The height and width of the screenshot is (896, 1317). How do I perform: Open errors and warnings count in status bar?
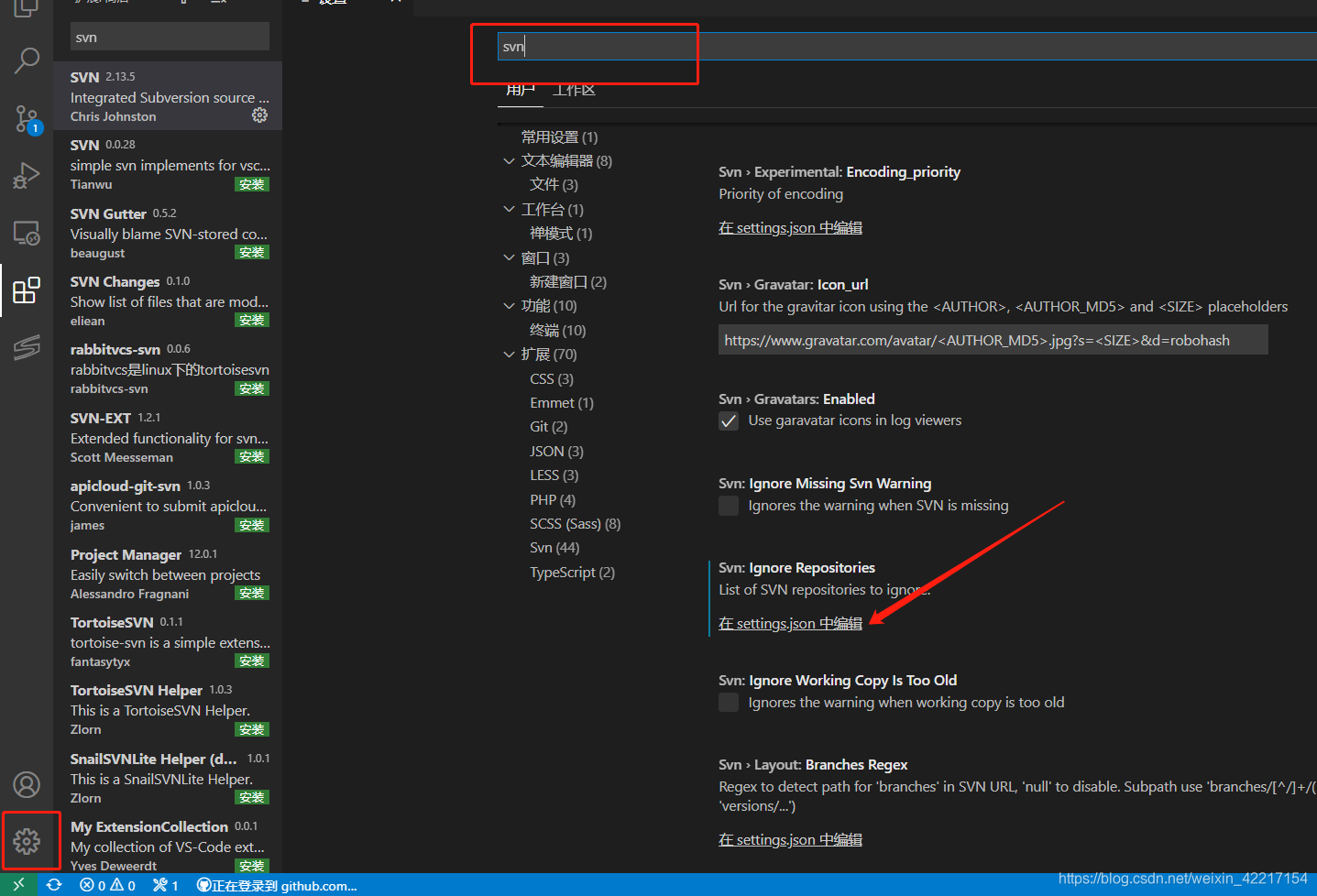point(107,885)
